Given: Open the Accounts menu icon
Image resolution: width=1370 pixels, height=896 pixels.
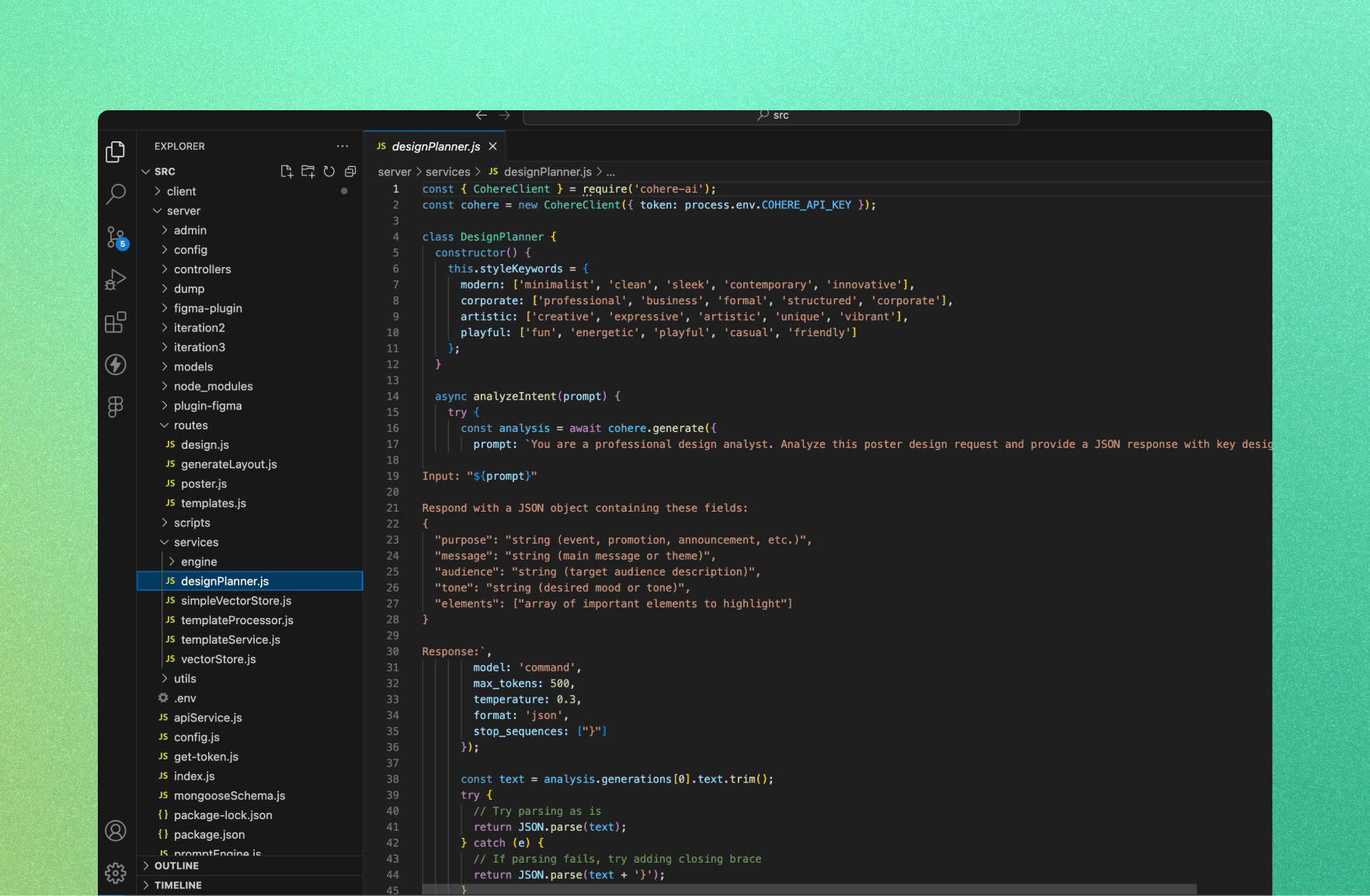Looking at the screenshot, I should (x=116, y=831).
